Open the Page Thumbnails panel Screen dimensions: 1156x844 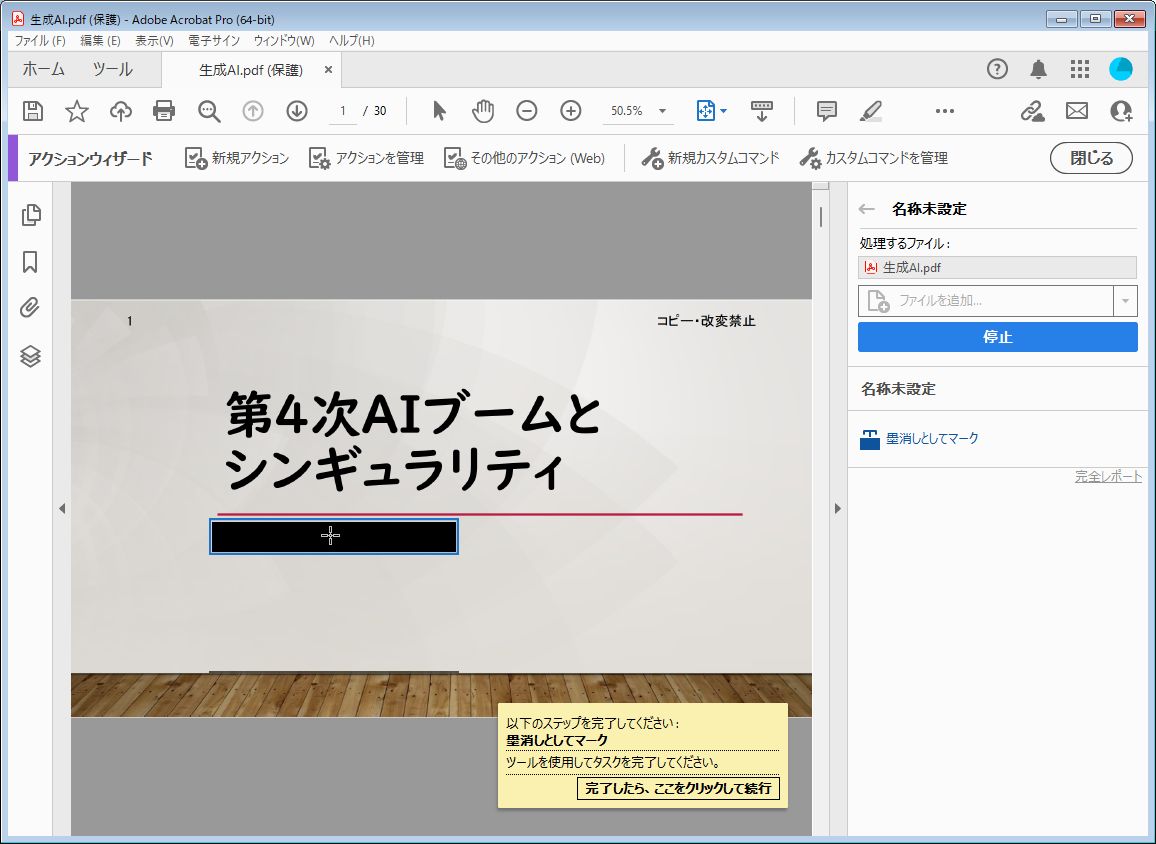[29, 215]
